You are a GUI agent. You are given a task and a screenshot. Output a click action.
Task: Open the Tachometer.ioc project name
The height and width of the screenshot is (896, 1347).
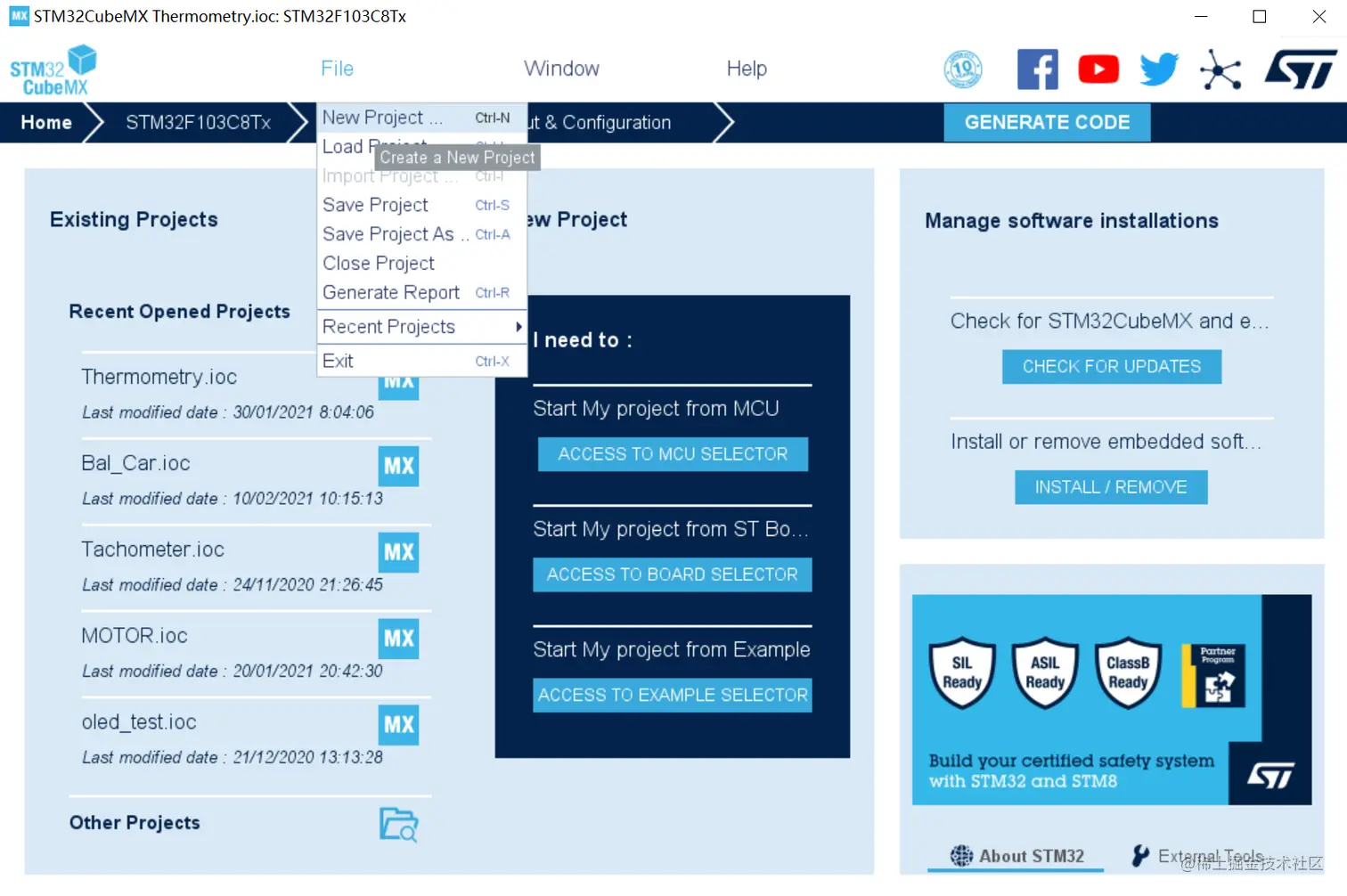click(152, 550)
